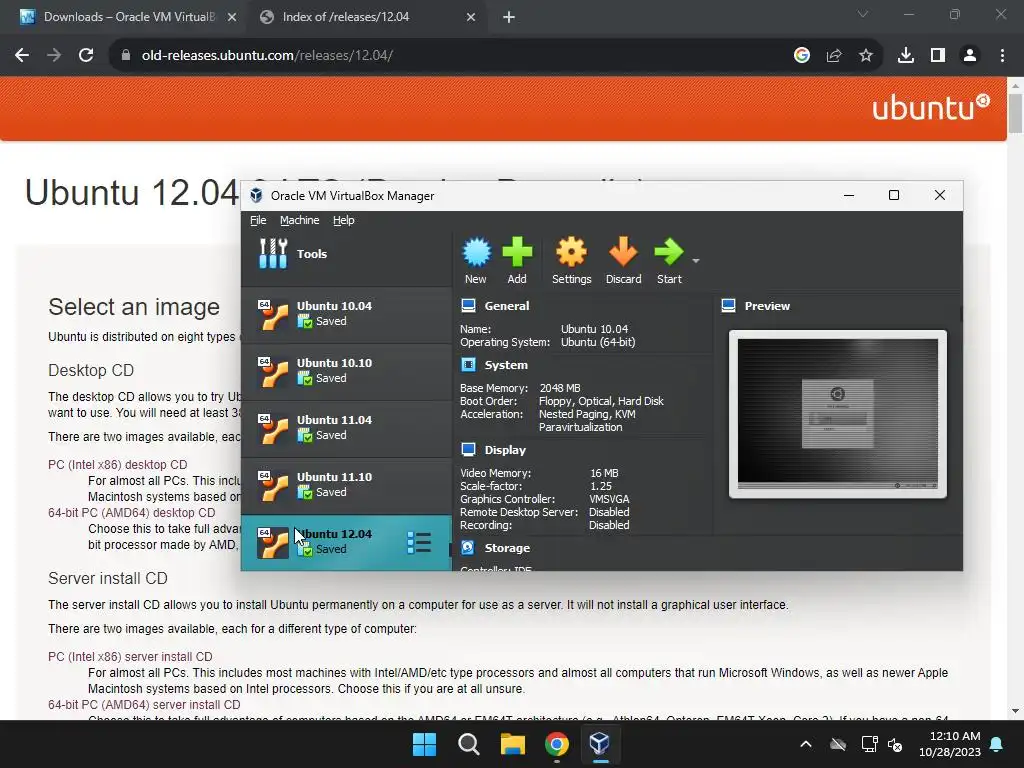
Task: Click the Preview section header
Action: tap(767, 306)
